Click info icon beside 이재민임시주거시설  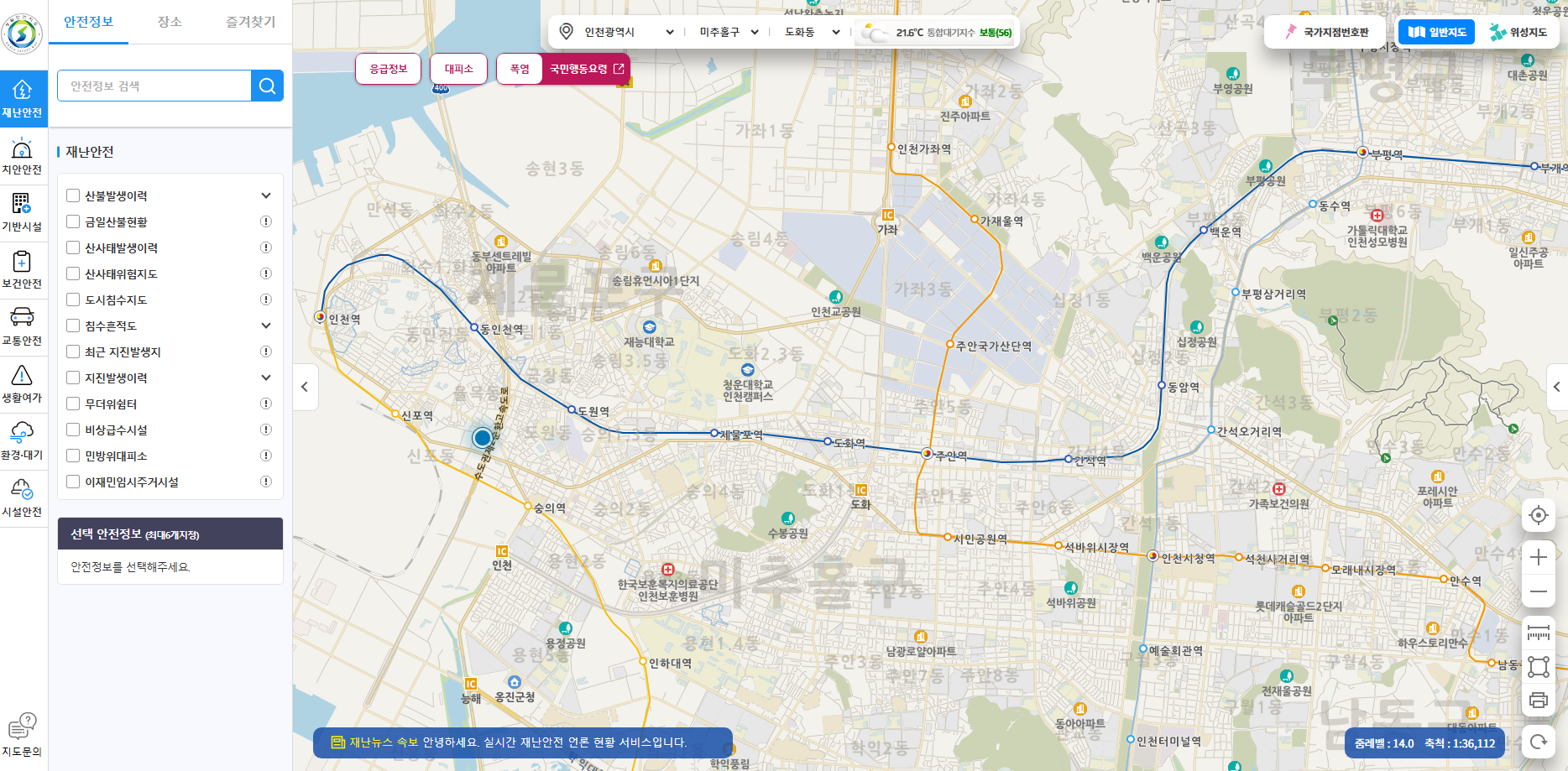tap(266, 482)
